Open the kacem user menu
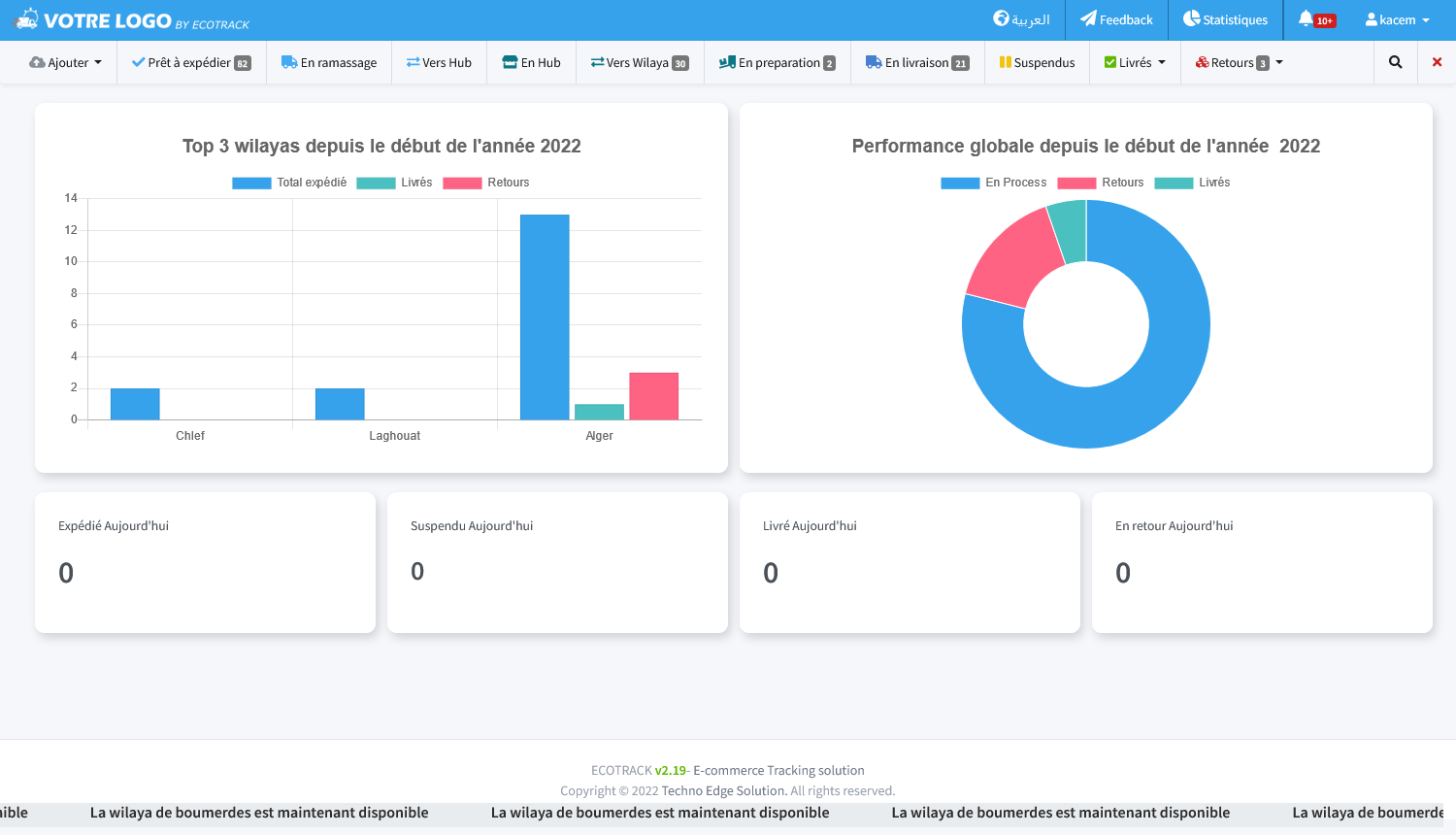Screen dimensions: 1456x835 pyautogui.click(x=1398, y=19)
